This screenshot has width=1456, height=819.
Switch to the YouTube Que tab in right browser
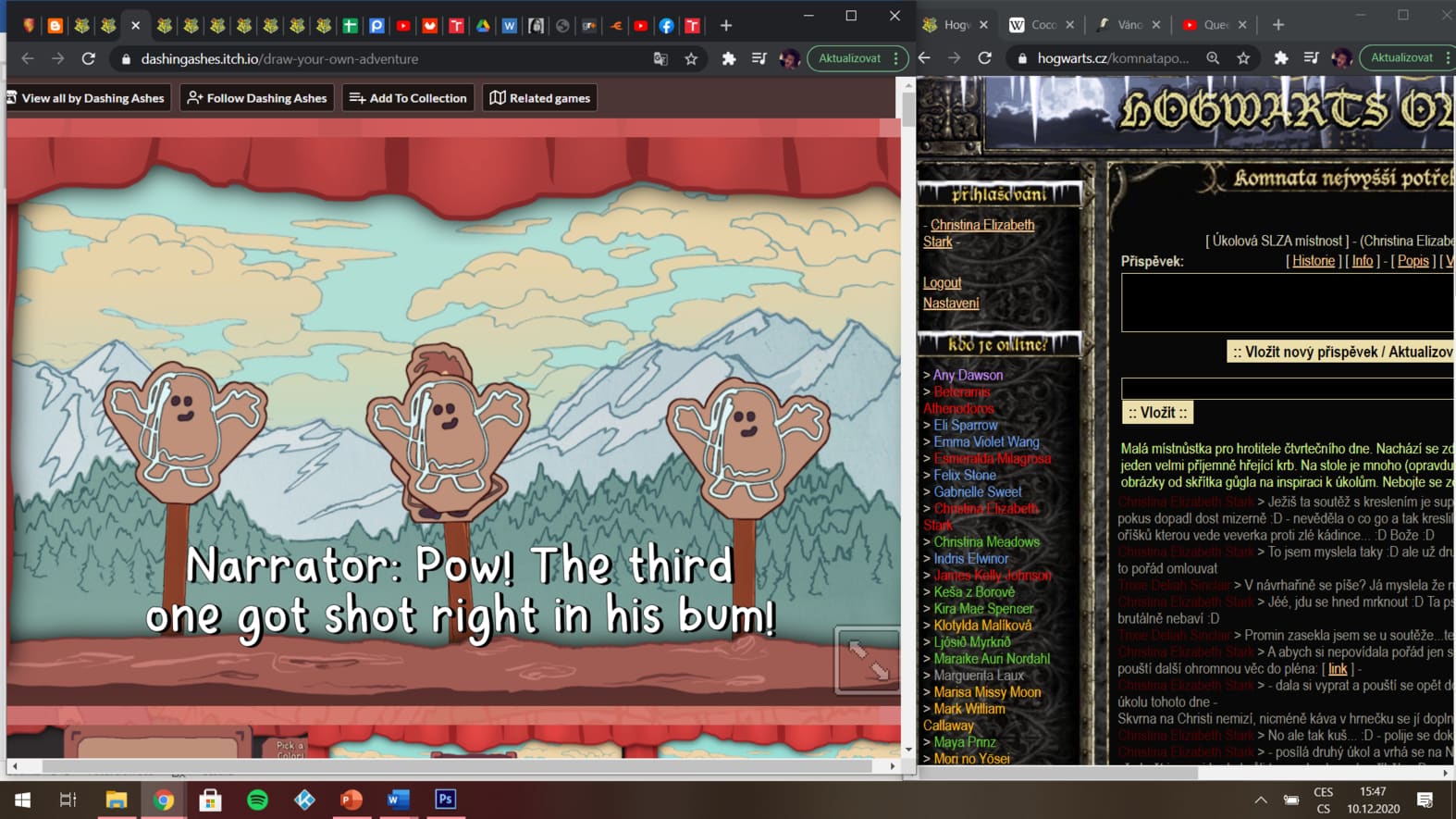tap(1215, 25)
